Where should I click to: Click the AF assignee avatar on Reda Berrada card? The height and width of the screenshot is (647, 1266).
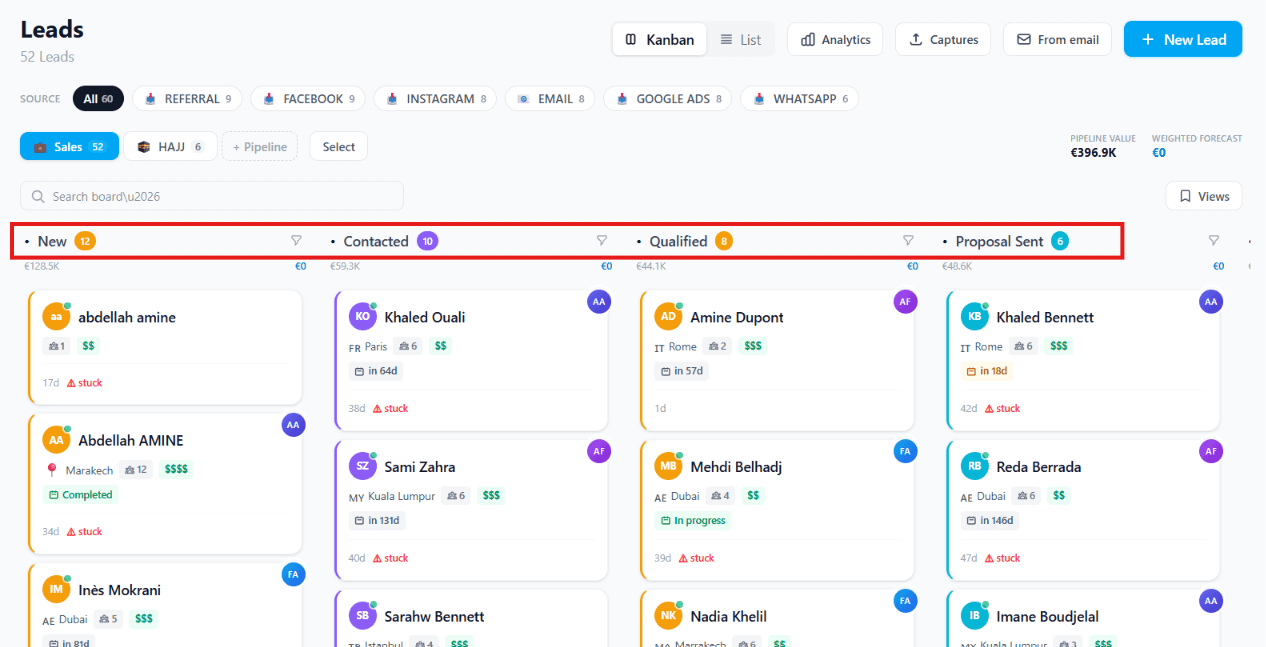tap(1211, 451)
